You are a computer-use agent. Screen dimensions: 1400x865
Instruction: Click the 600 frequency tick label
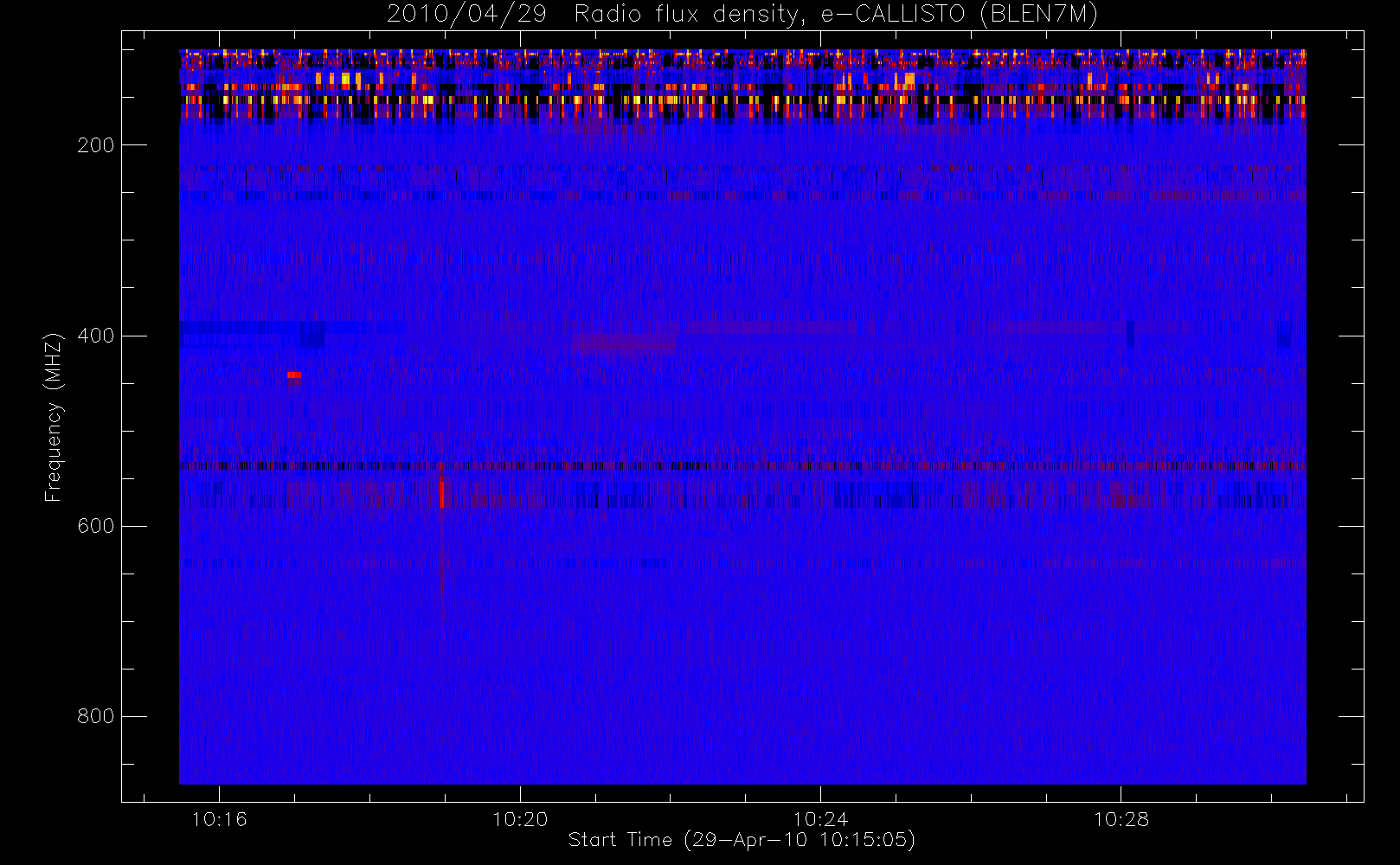point(95,526)
